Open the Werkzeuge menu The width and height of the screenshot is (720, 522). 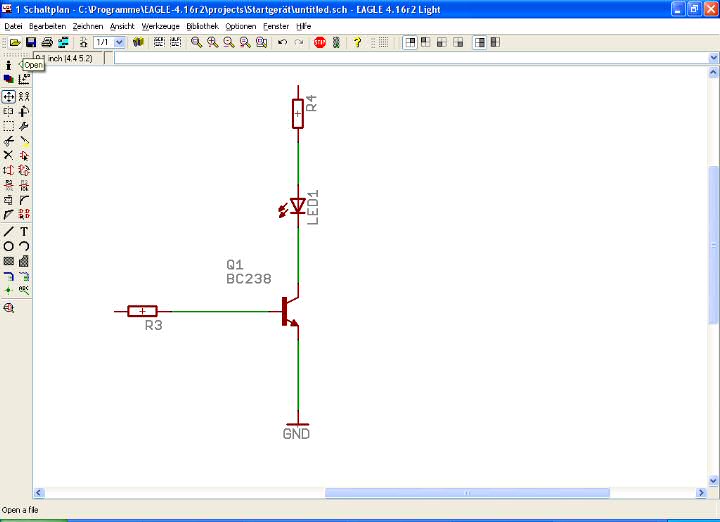160,25
